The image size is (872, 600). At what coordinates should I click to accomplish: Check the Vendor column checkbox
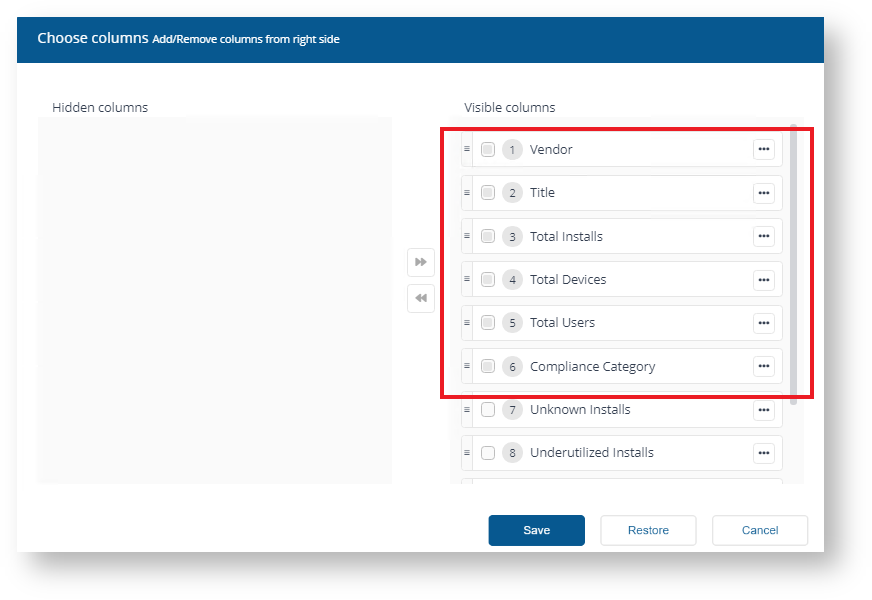pos(488,150)
